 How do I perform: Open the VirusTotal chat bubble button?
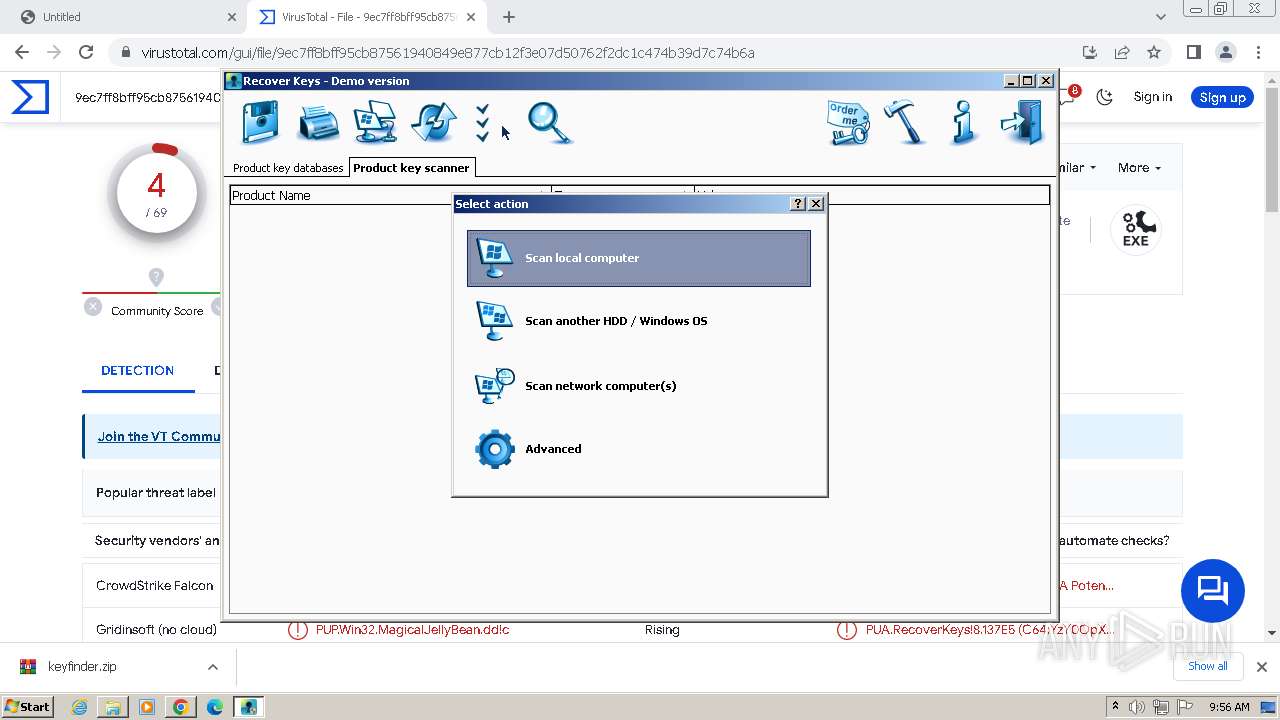[x=1212, y=590]
